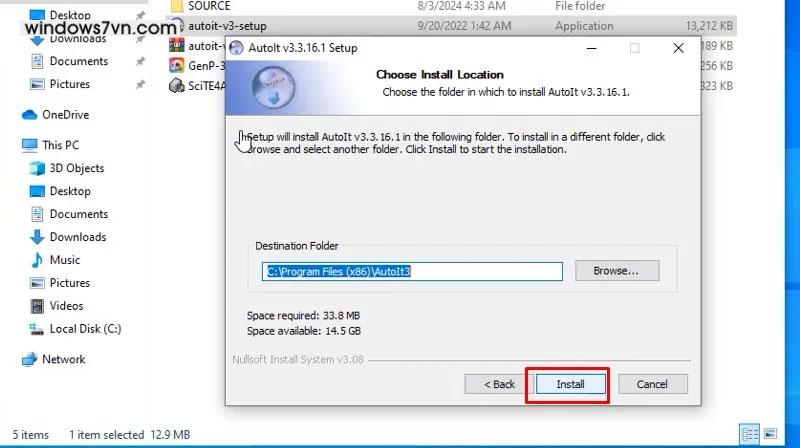Go back with the Back button
This screenshot has height=448, width=800.
click(498, 384)
